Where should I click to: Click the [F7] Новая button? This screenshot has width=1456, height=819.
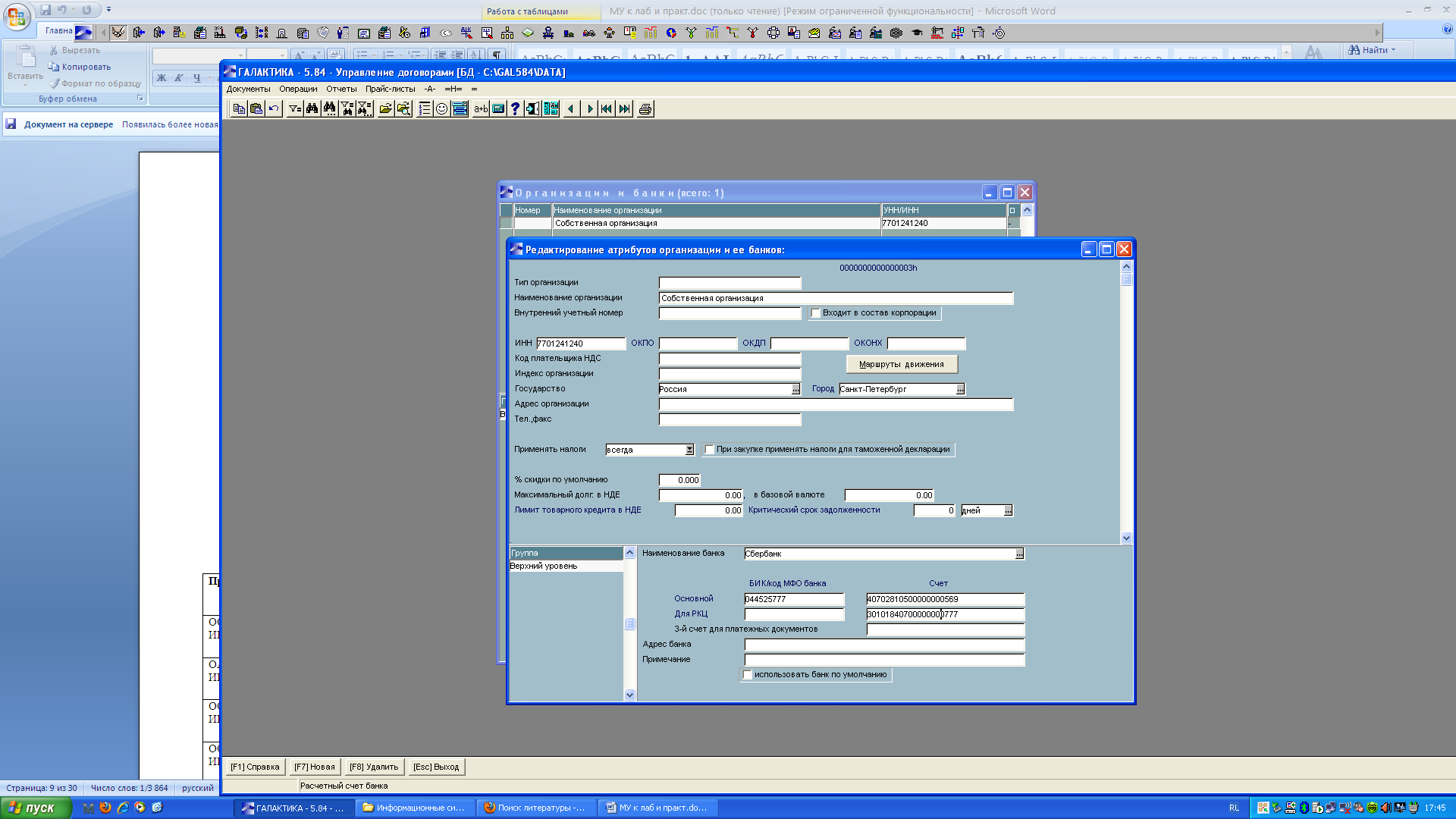click(x=314, y=767)
